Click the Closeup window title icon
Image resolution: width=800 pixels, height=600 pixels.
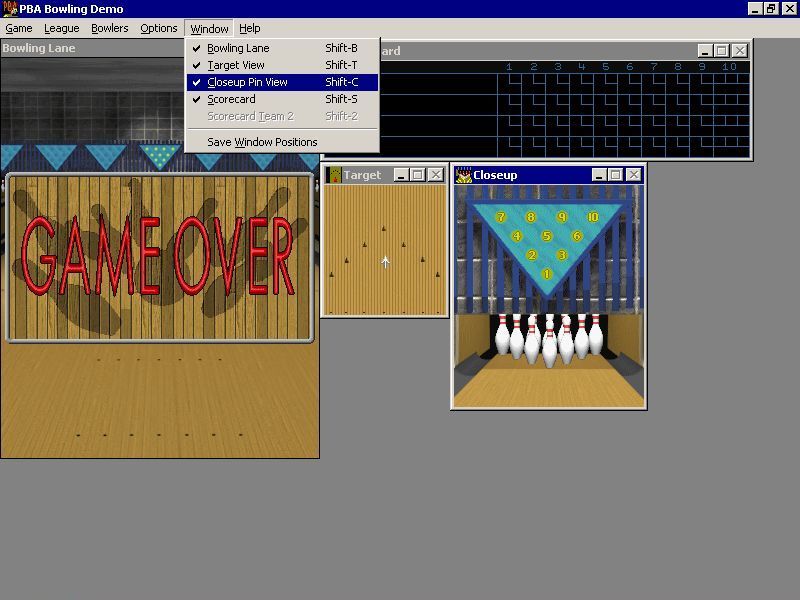click(x=464, y=175)
